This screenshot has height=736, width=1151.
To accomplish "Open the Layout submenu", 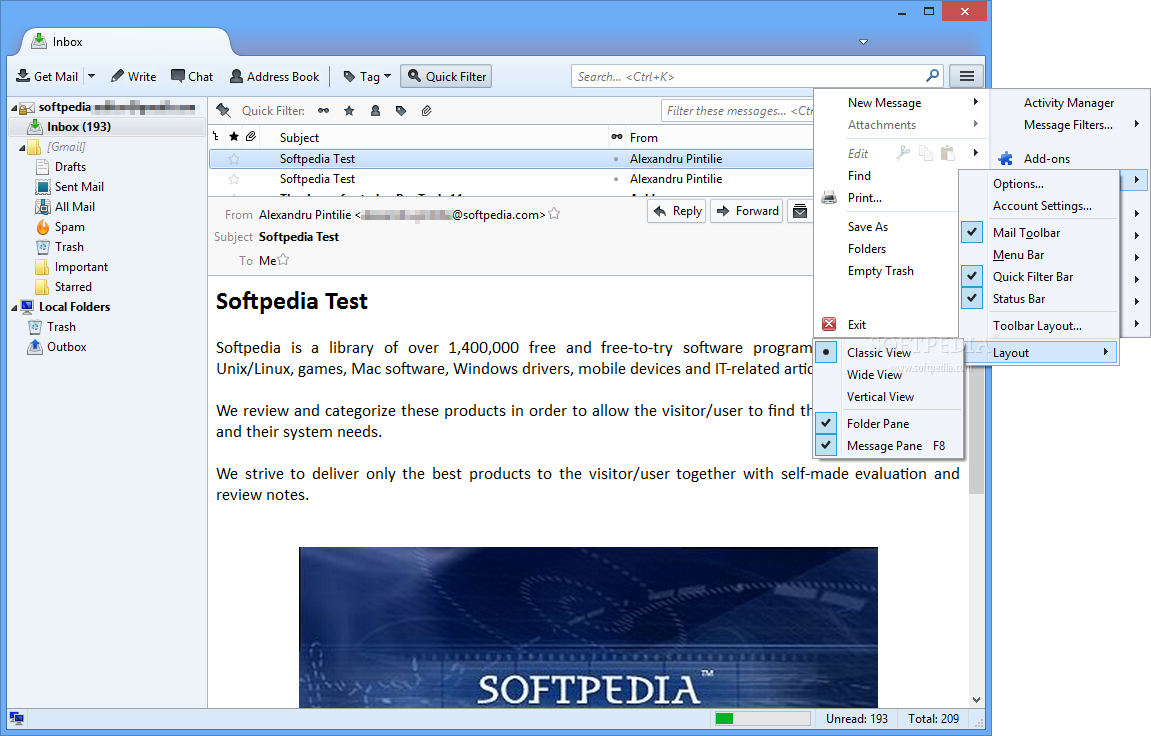I will (1039, 352).
